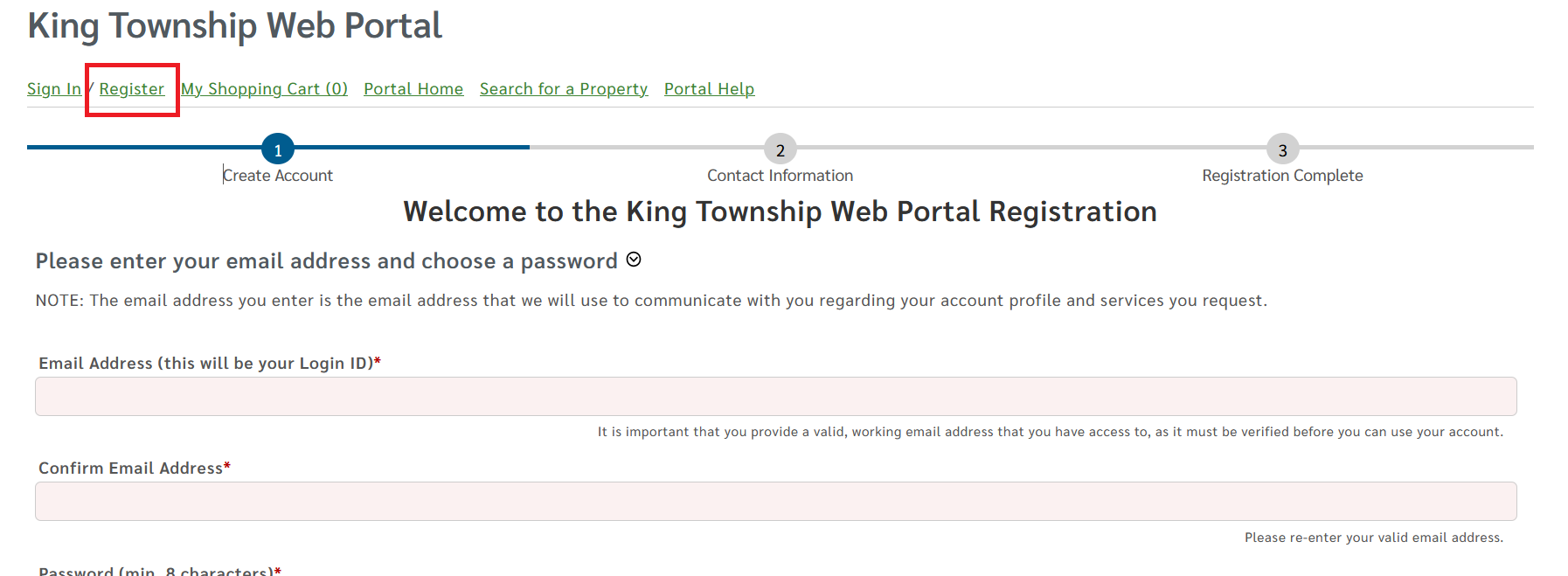View My Shopping Cart (0)
The width and height of the screenshot is (1568, 576).
pos(264,88)
